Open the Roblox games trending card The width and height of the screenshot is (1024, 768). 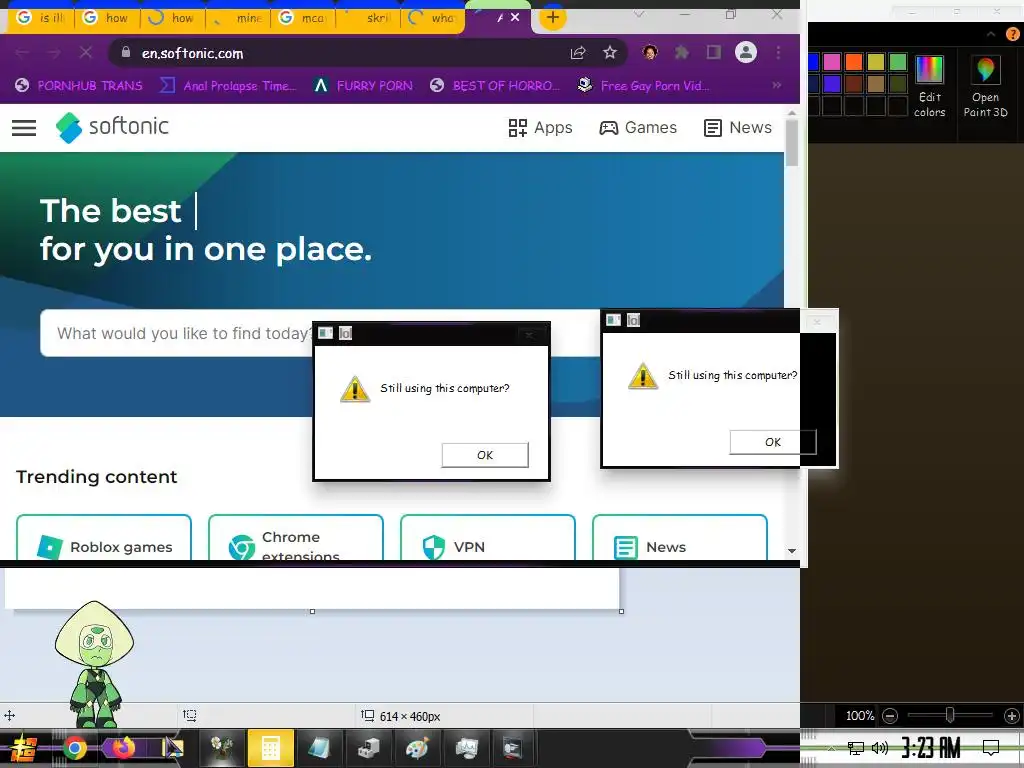[104, 538]
